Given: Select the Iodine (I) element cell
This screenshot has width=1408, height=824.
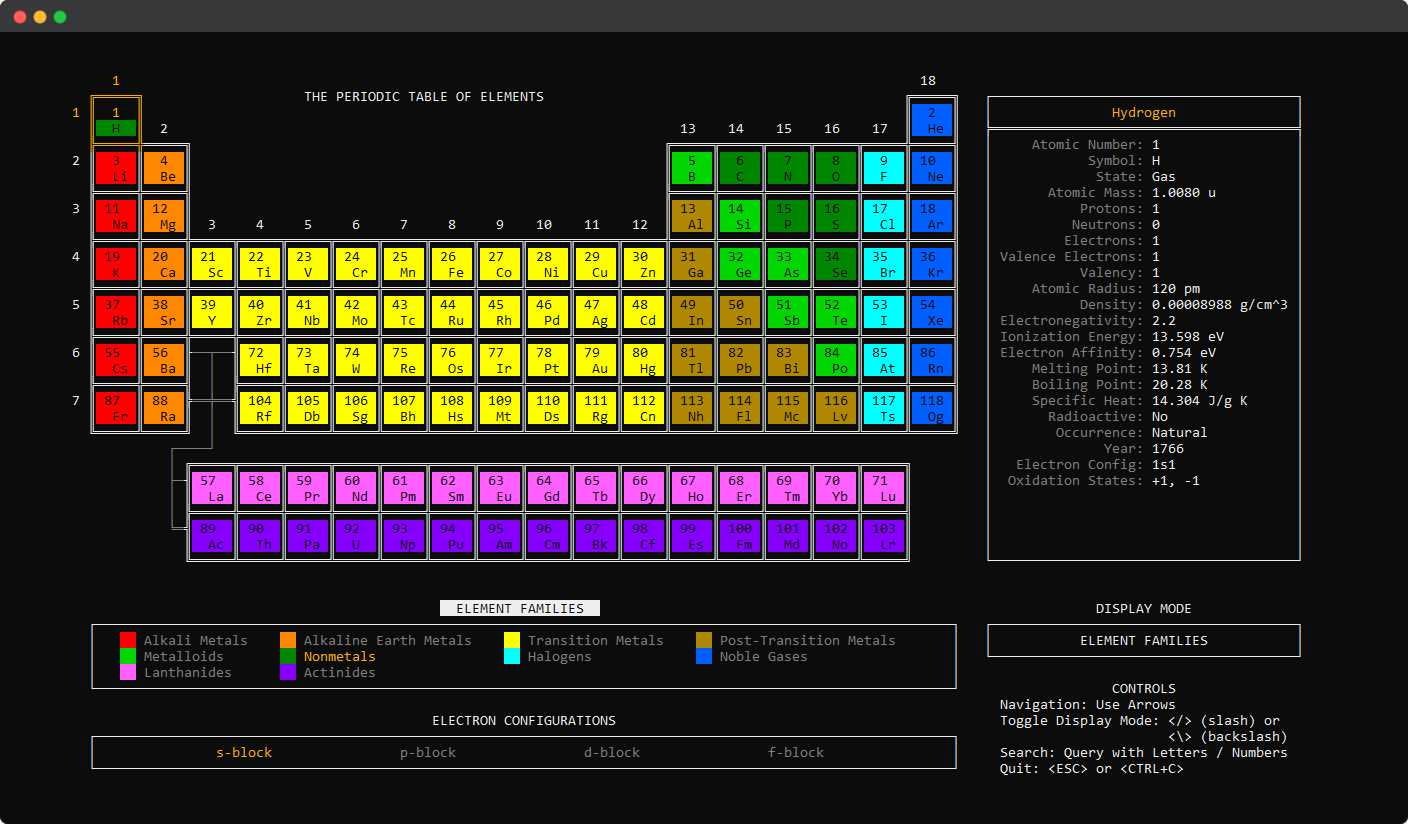Looking at the screenshot, I should 884,312.
